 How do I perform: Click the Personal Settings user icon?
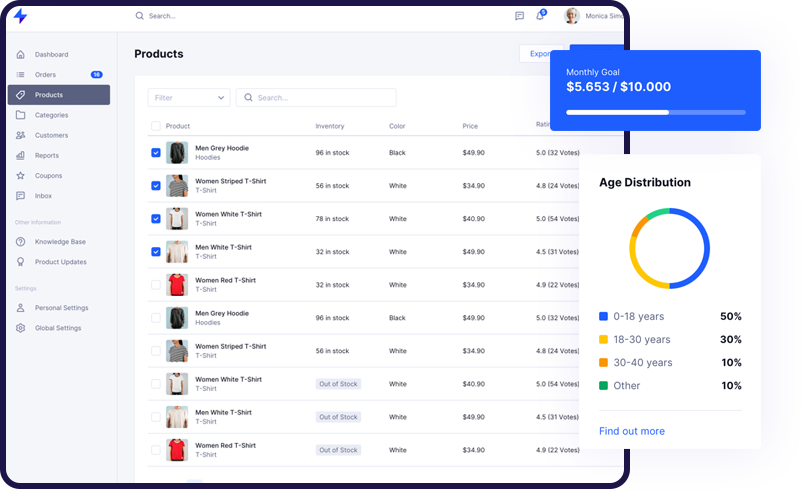[x=21, y=308]
